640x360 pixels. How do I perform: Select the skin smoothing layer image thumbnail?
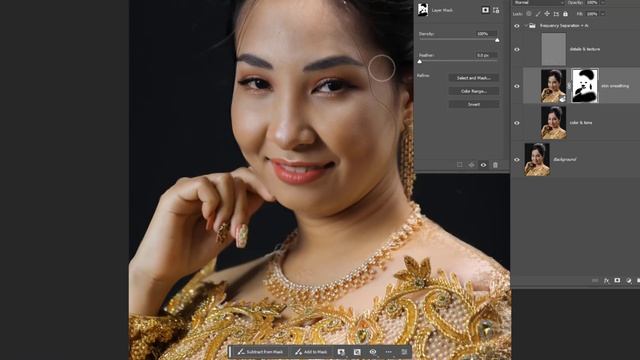coord(553,86)
